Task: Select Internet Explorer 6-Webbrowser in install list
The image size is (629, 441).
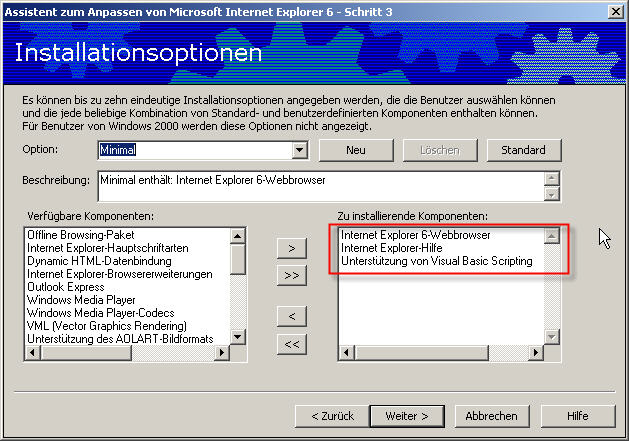Action: point(416,235)
